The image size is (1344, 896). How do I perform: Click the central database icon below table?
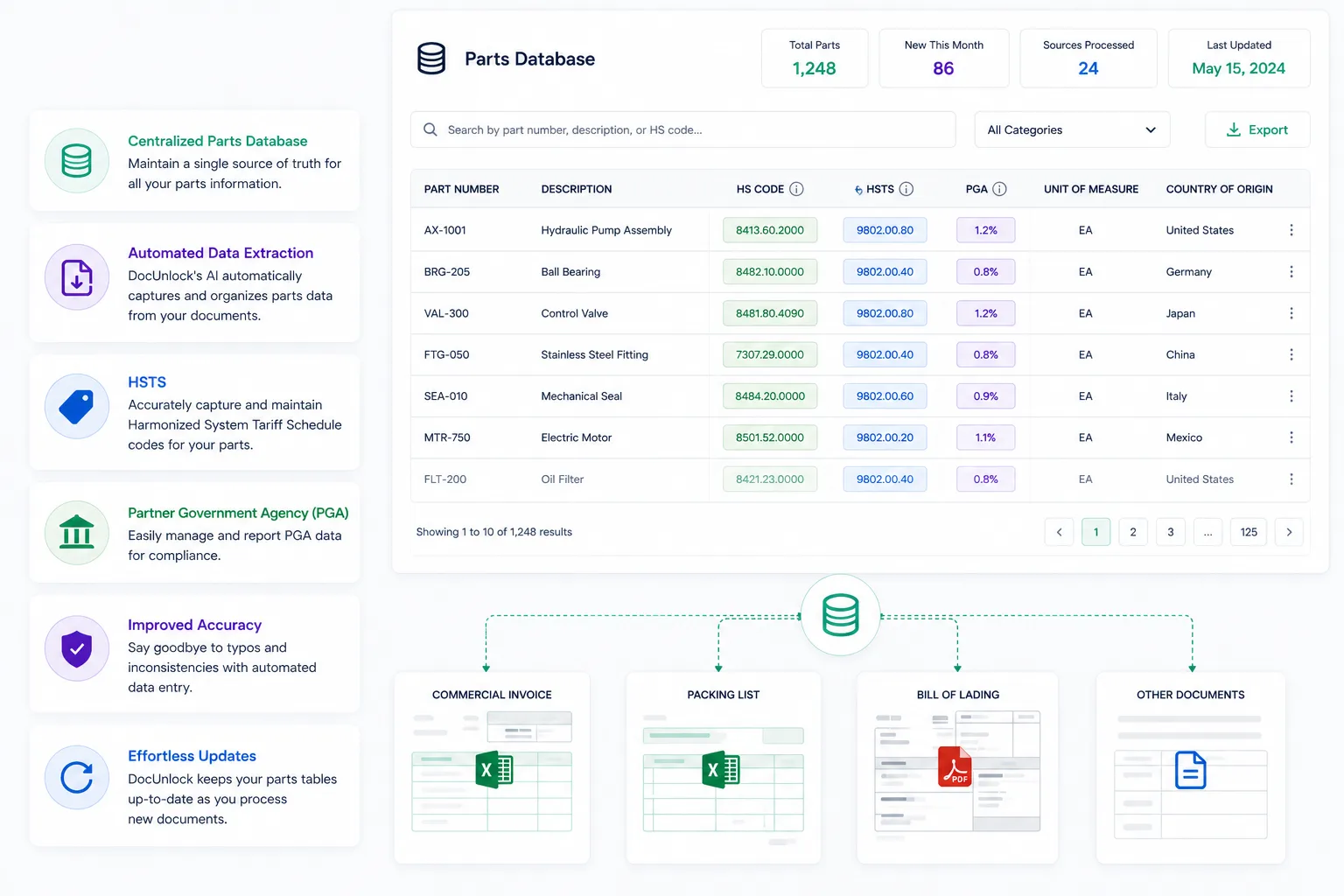pos(841,615)
